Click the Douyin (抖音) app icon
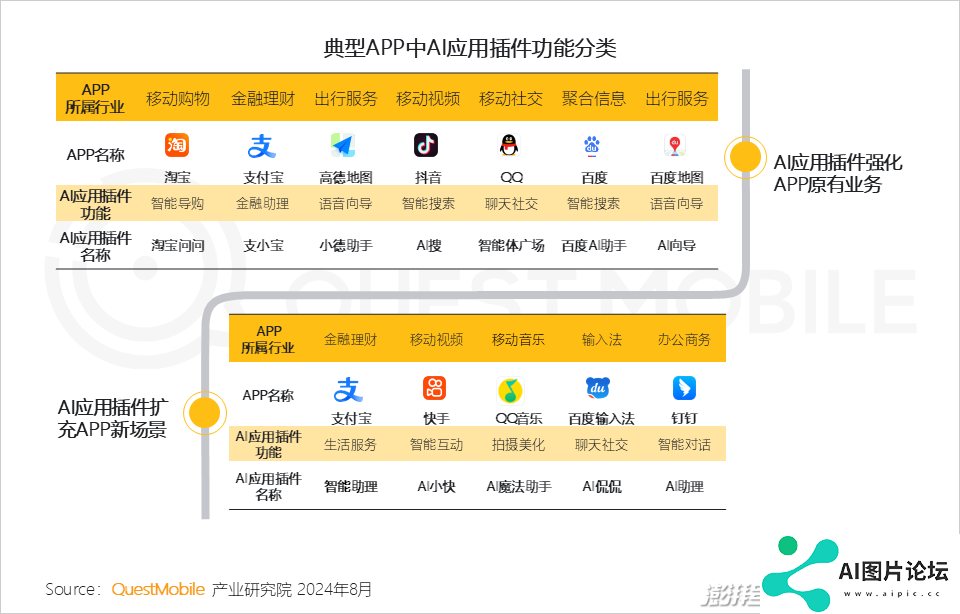The image size is (960, 614). point(426,145)
